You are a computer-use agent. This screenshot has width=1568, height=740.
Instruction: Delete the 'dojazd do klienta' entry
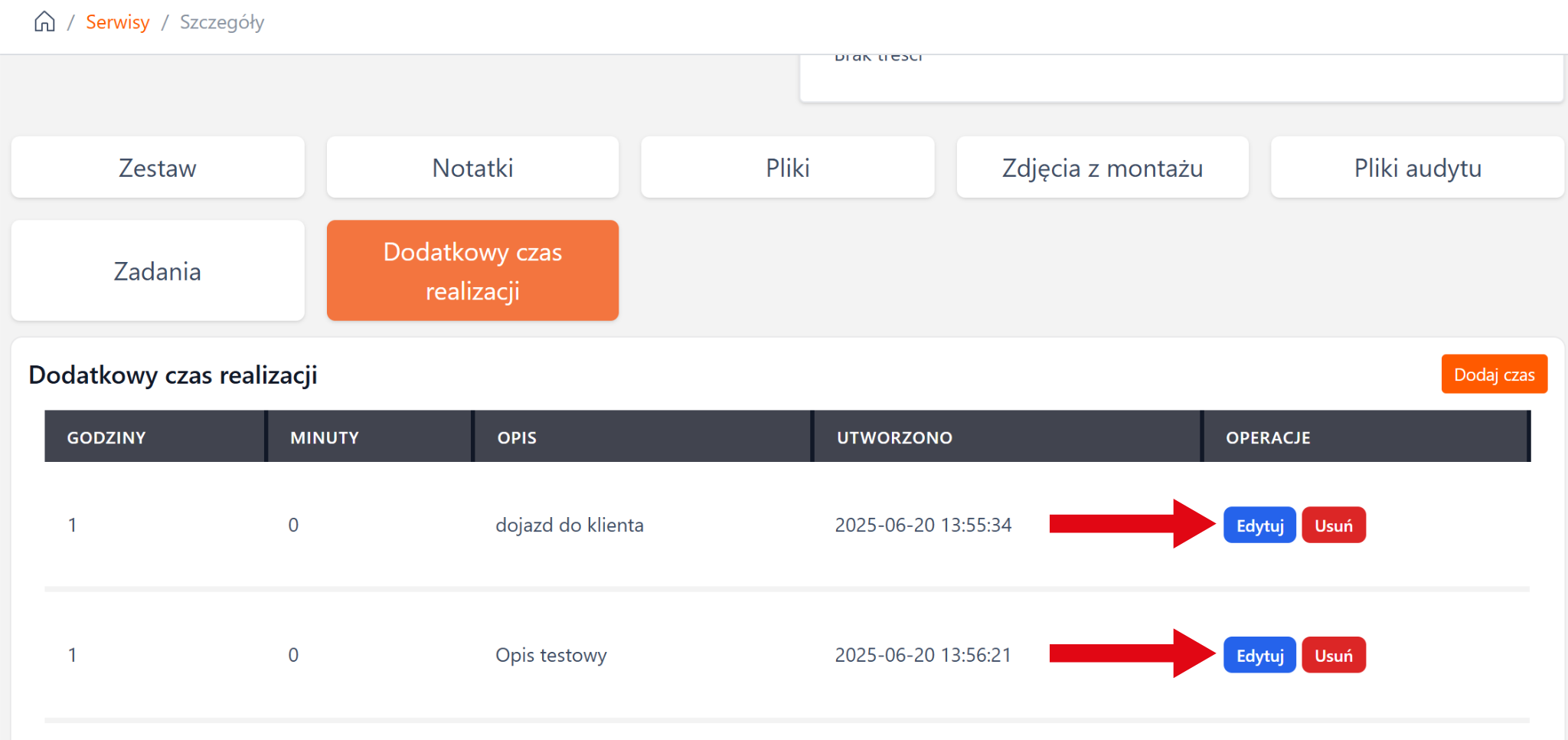[1333, 526]
